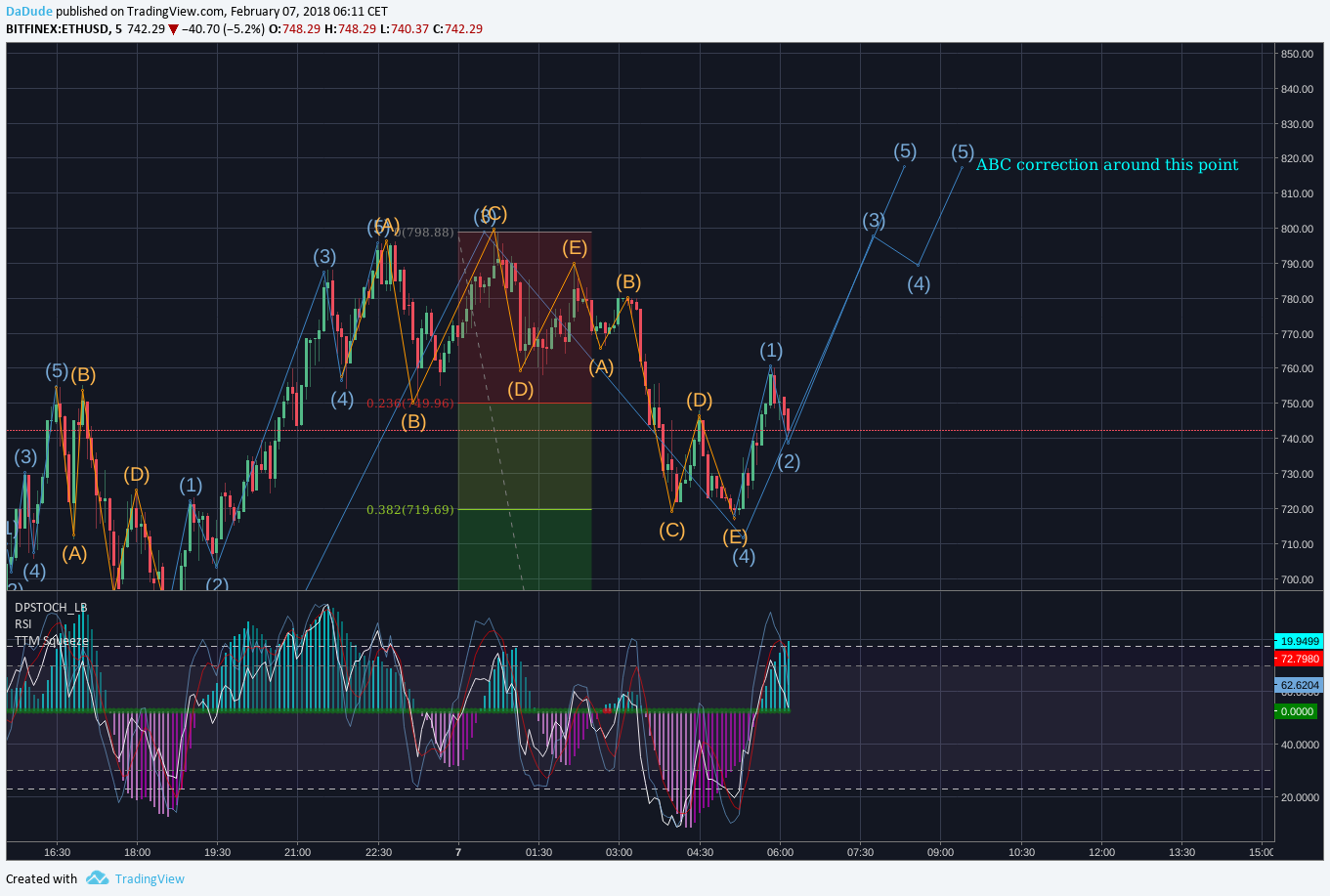Click the DPSTOCH_LB indicator label
The width and height of the screenshot is (1330, 896).
[x=51, y=607]
